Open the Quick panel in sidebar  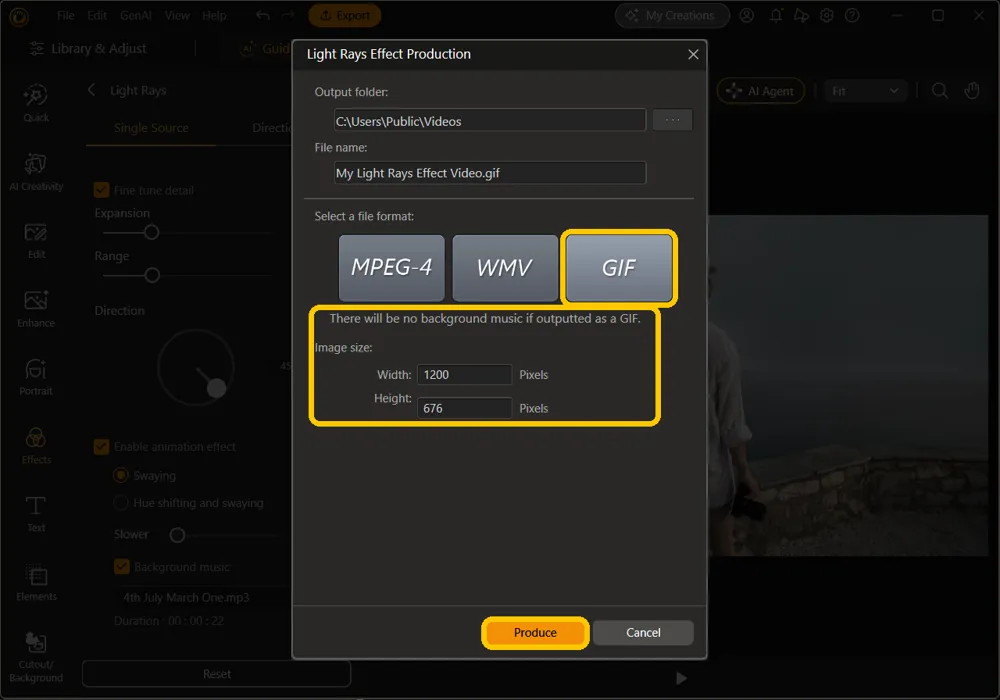point(36,103)
